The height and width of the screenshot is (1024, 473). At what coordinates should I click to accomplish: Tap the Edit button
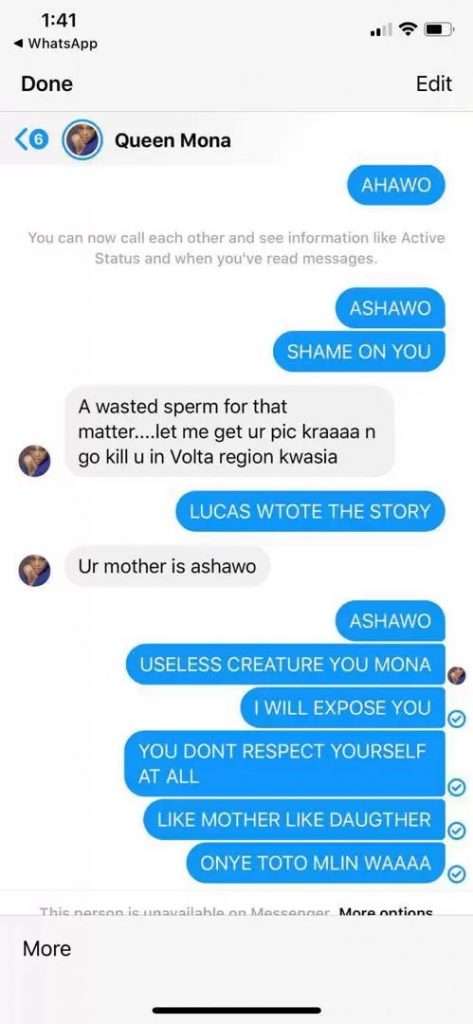[x=434, y=84]
